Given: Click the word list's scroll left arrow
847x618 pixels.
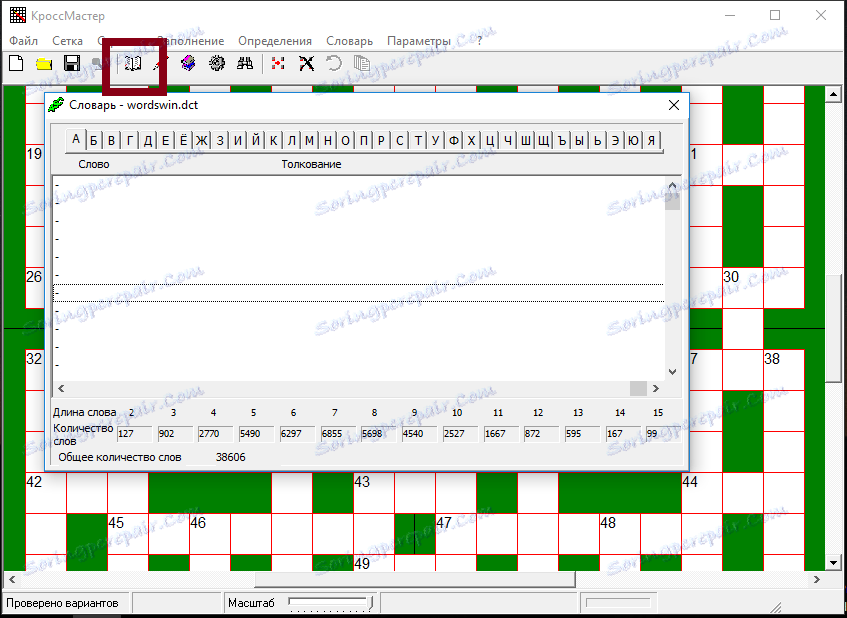Looking at the screenshot, I should [61, 388].
